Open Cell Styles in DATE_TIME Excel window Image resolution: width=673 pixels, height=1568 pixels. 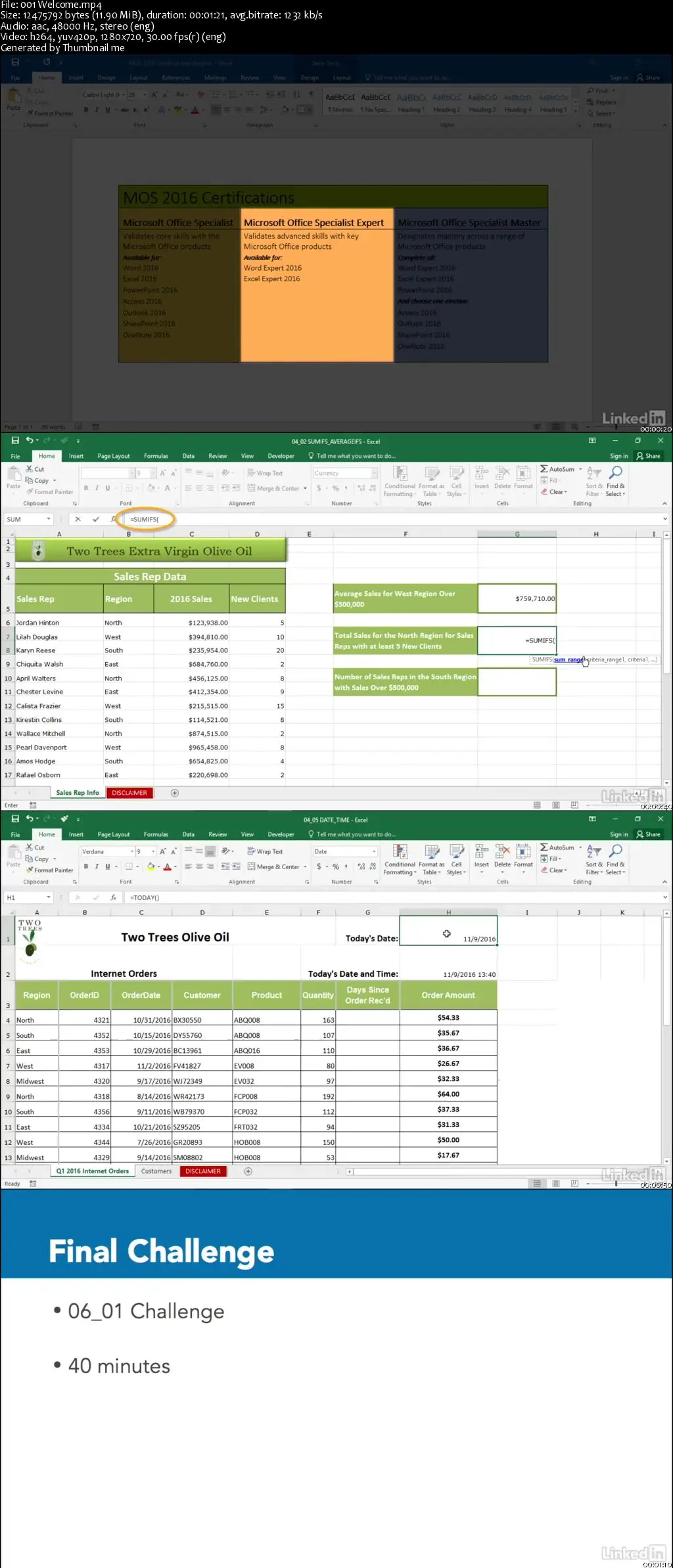tap(456, 860)
